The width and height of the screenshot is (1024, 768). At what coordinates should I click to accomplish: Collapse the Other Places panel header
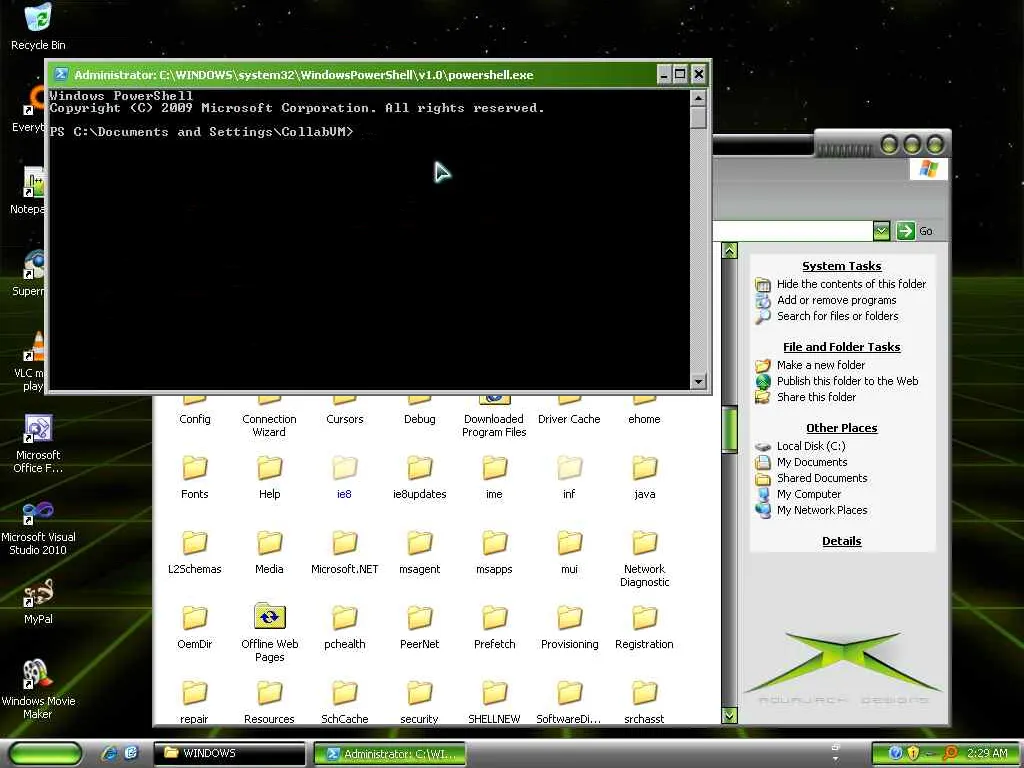coord(842,428)
